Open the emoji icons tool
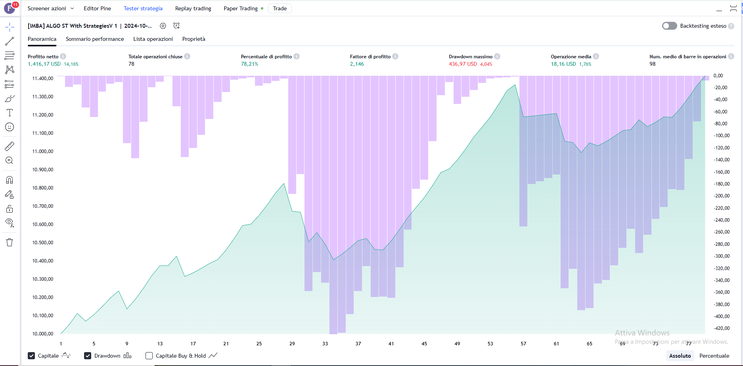This screenshot has height=366, width=743. (x=9, y=127)
